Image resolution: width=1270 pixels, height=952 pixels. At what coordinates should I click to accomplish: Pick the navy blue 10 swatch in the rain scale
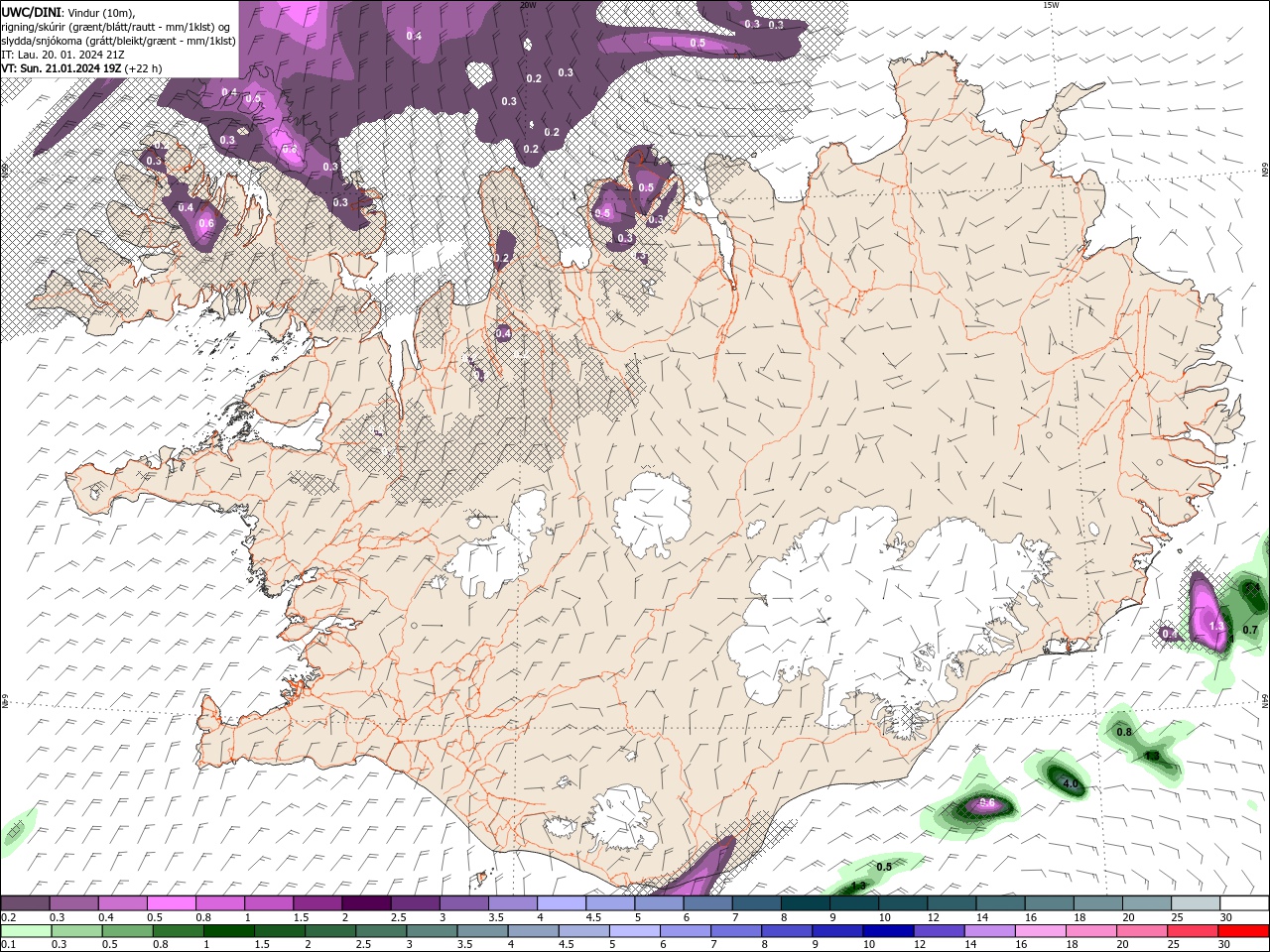coord(887,931)
